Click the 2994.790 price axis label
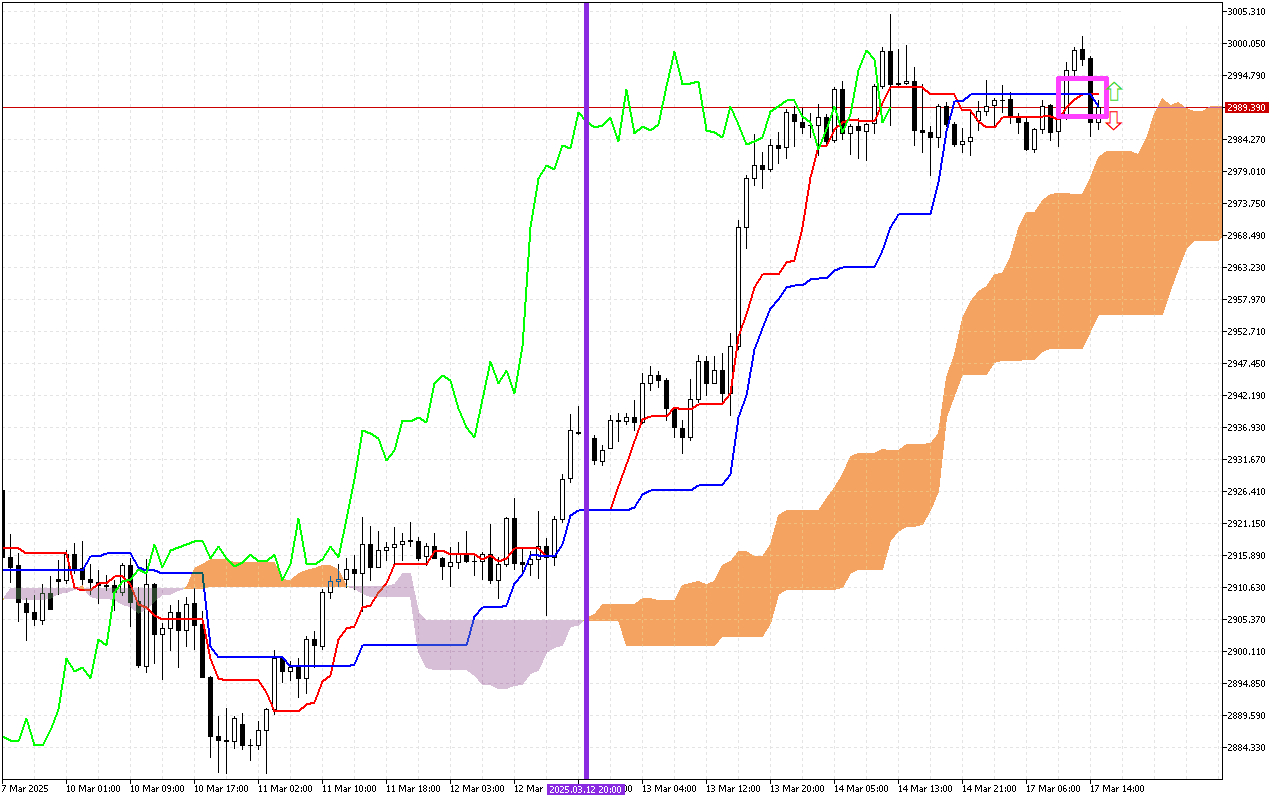Image resolution: width=1280 pixels, height=800 pixels. 1246,76
